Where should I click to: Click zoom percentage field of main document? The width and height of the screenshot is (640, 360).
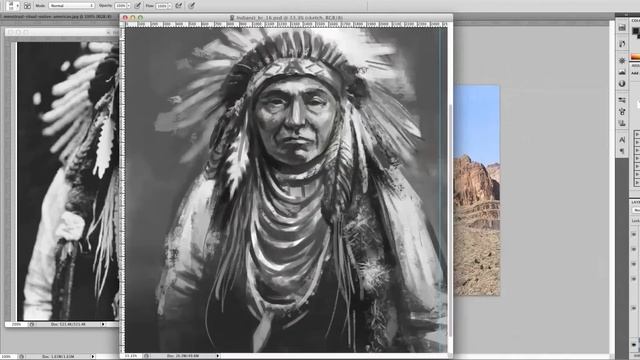coord(131,356)
